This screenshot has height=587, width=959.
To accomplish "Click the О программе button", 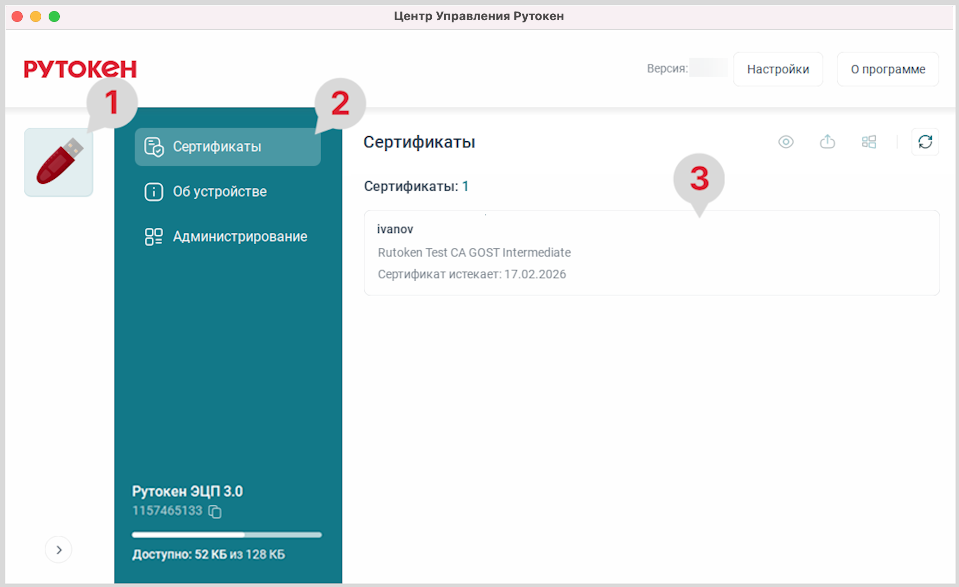I will click(x=887, y=69).
